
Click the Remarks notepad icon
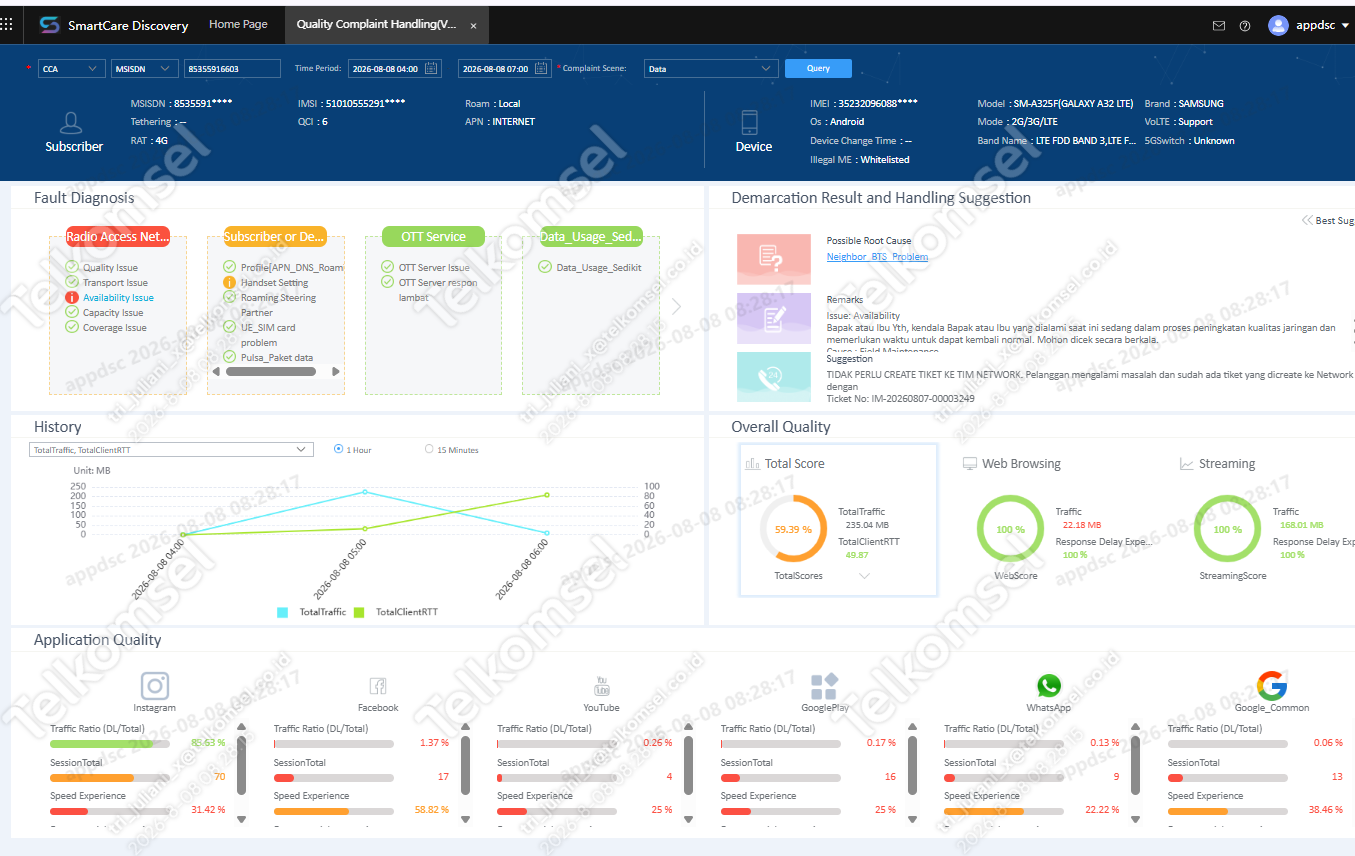[773, 318]
